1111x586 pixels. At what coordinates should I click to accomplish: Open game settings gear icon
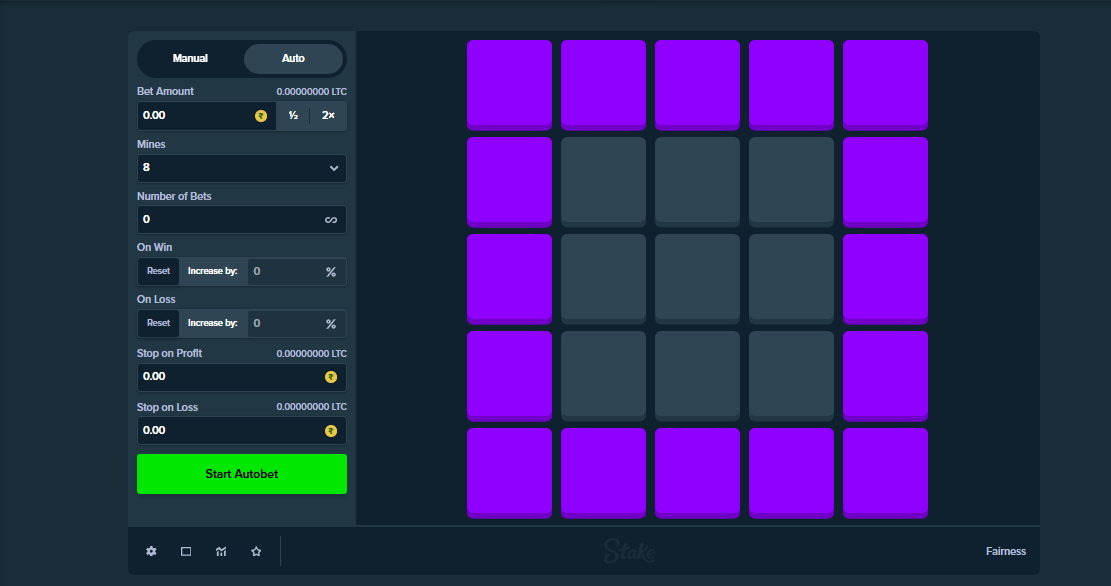click(151, 551)
